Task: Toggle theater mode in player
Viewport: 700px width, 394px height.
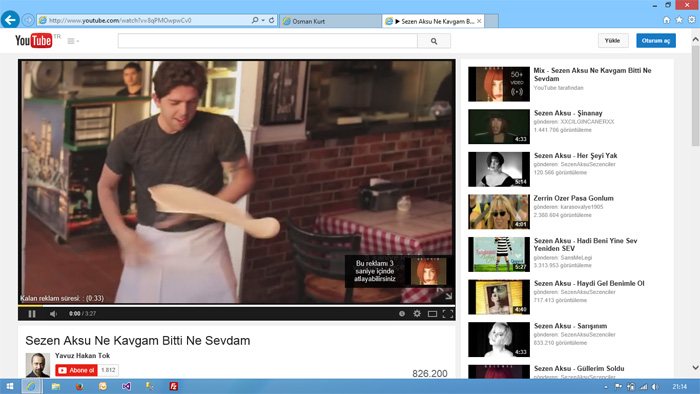Action: tap(432, 314)
